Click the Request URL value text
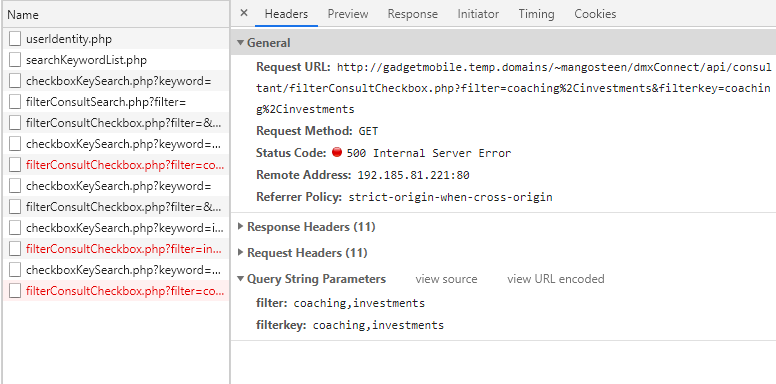776x384 pixels. tap(514, 88)
